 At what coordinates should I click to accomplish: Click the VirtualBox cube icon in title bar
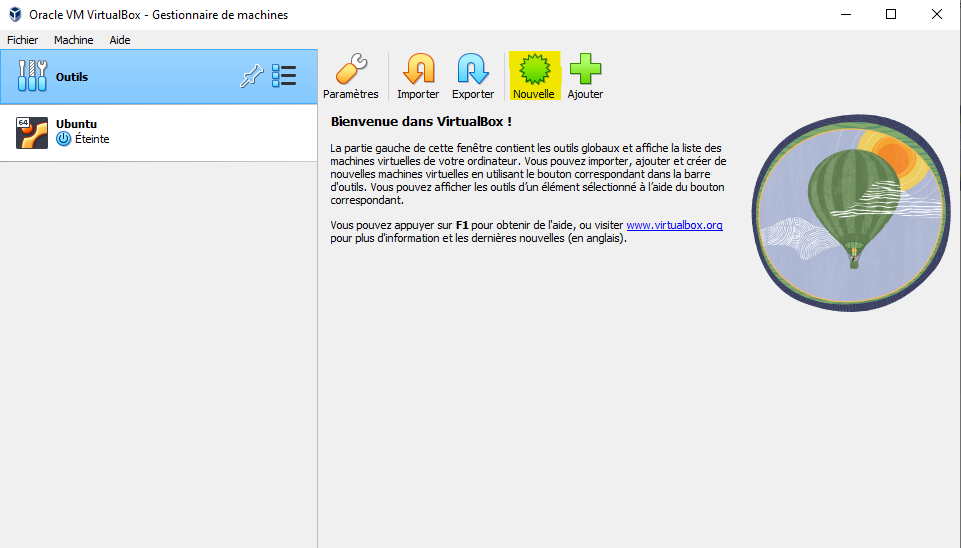click(13, 14)
